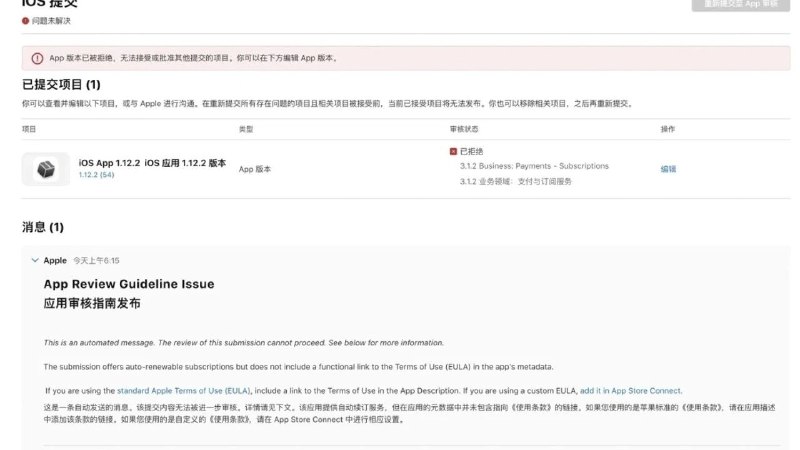Image resolution: width=800 pixels, height=450 pixels.
Task: Click the App Review Guideline Issue heading
Action: (129, 284)
